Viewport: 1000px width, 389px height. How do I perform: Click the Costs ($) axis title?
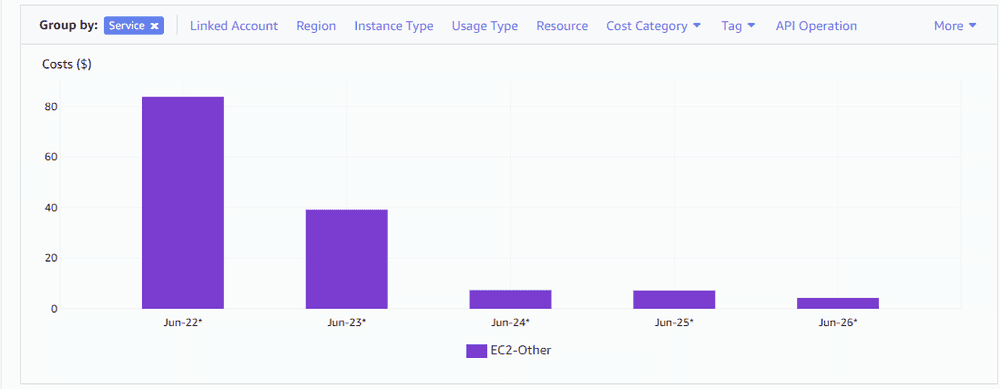pos(67,64)
